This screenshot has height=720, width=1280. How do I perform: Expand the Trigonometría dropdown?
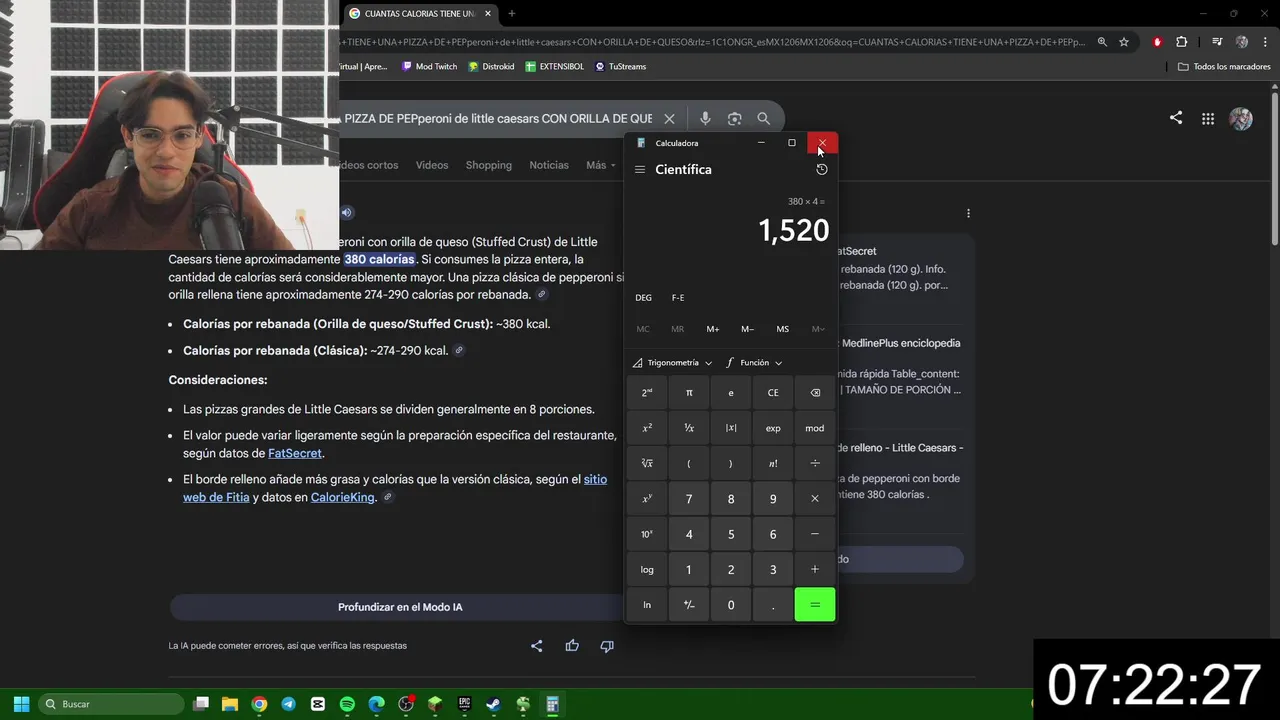[672, 363]
